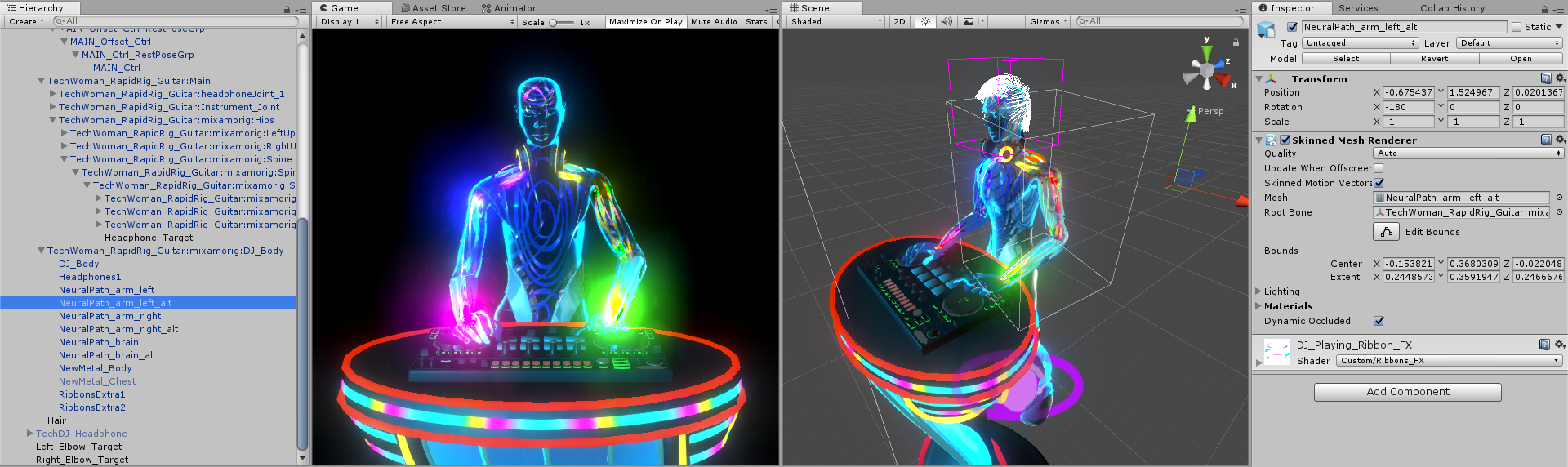Toggle scene audio speaker icon
The width and height of the screenshot is (1568, 467).
[947, 22]
